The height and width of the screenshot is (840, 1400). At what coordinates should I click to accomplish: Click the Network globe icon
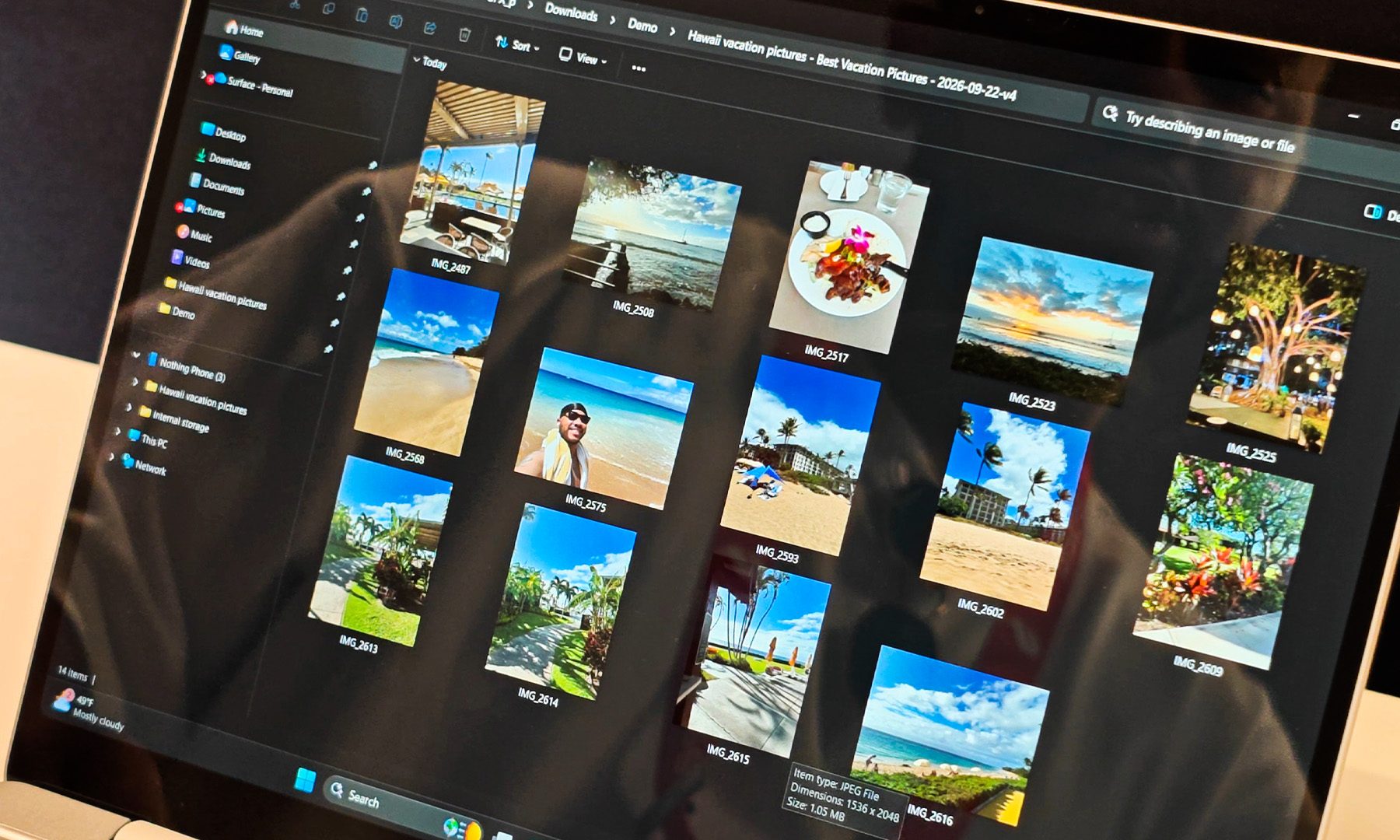(128, 461)
